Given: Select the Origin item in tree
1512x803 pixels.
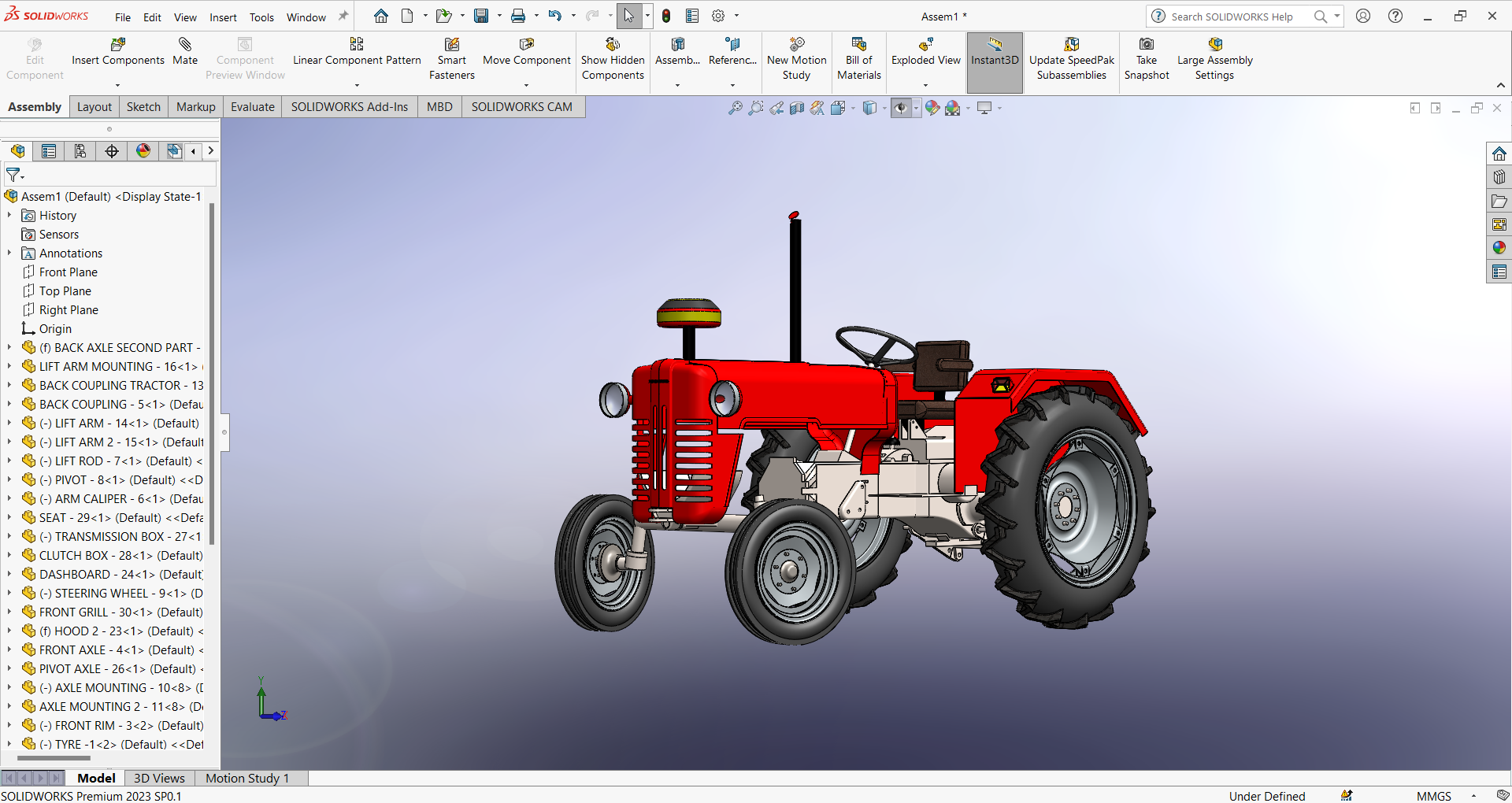Looking at the screenshot, I should [55, 328].
